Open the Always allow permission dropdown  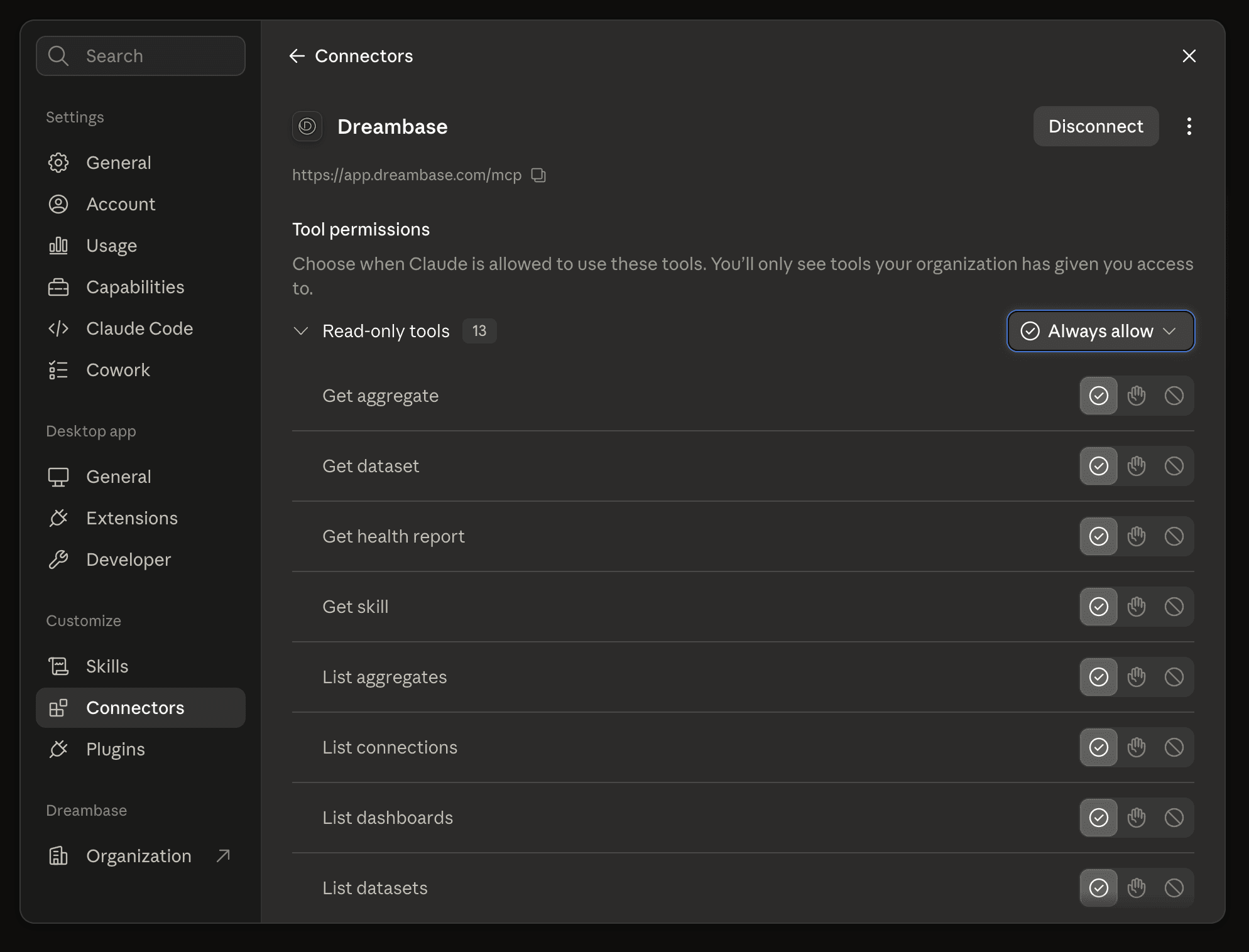1101,331
